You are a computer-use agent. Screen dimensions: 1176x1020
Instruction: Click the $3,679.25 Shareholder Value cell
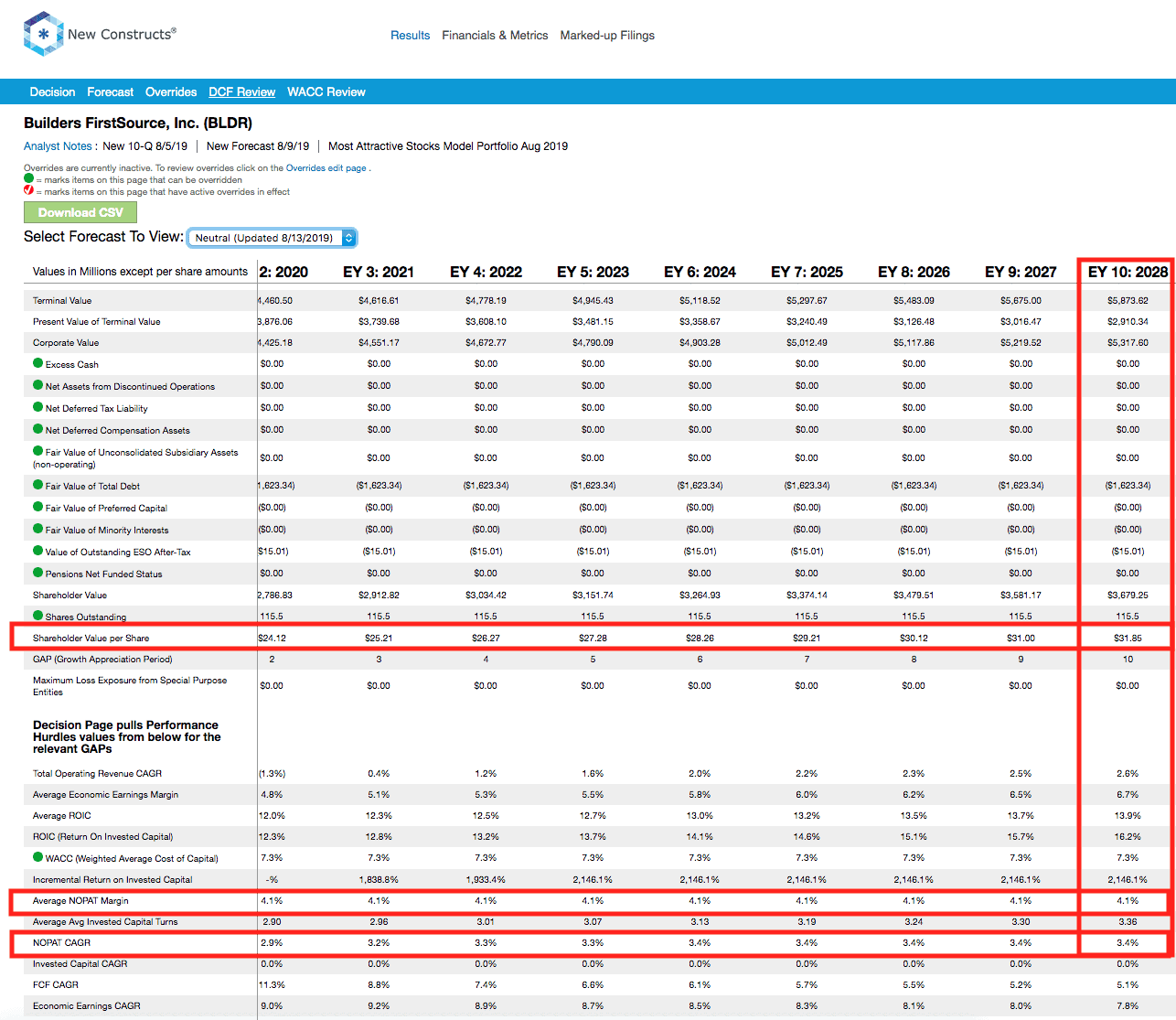(1128, 596)
